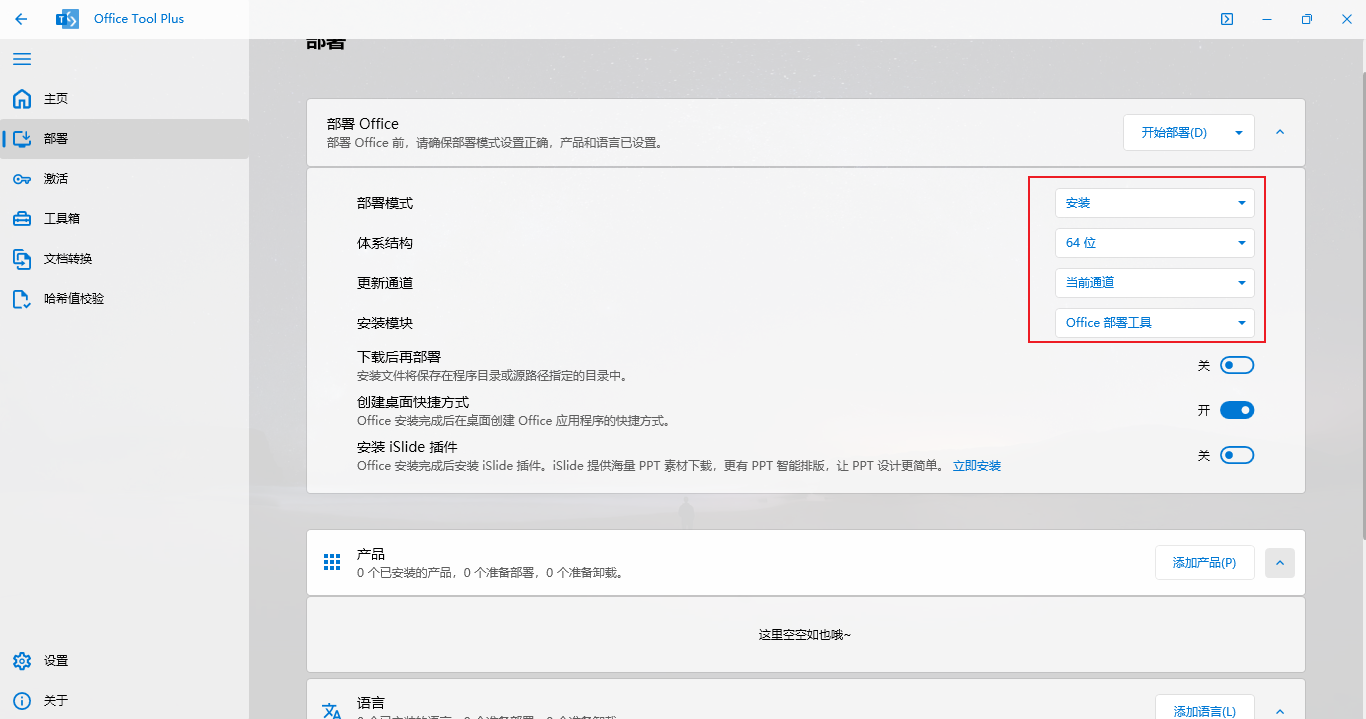This screenshot has width=1366, height=719.
Task: Click the 添加产品(P) button
Action: [x=1204, y=563]
